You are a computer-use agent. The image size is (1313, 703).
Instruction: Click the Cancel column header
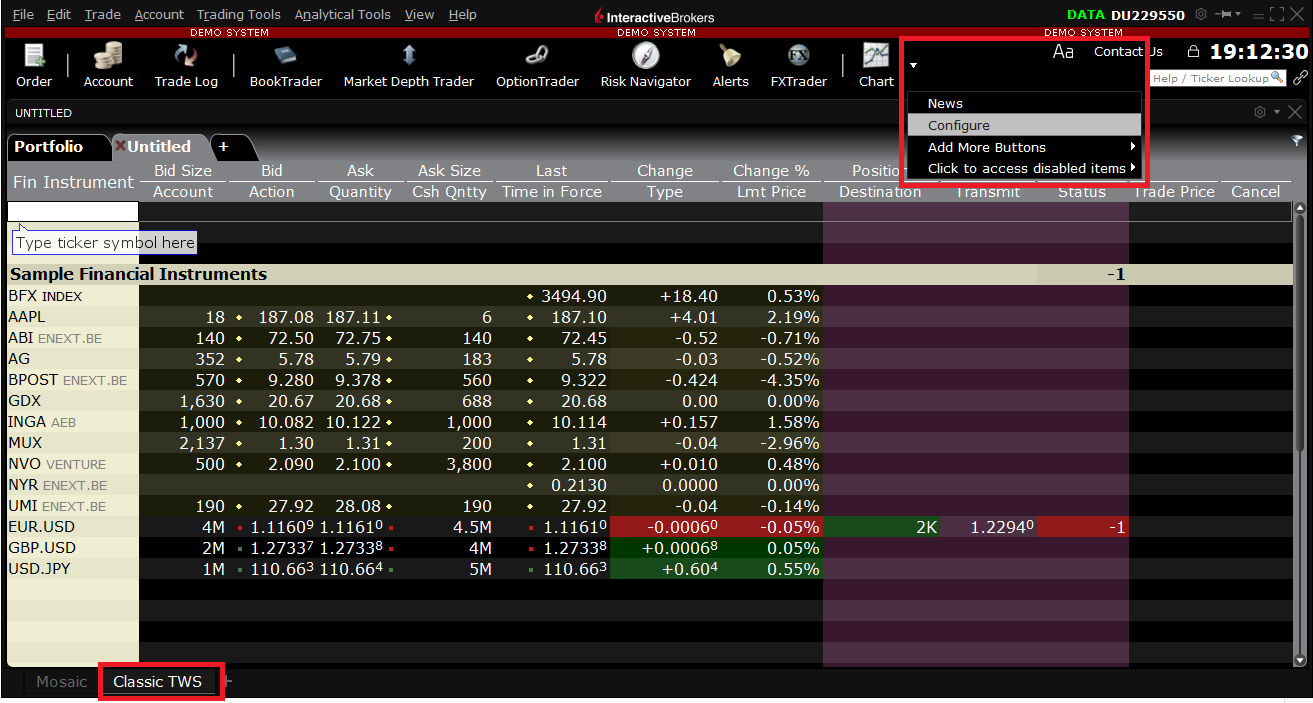1255,192
